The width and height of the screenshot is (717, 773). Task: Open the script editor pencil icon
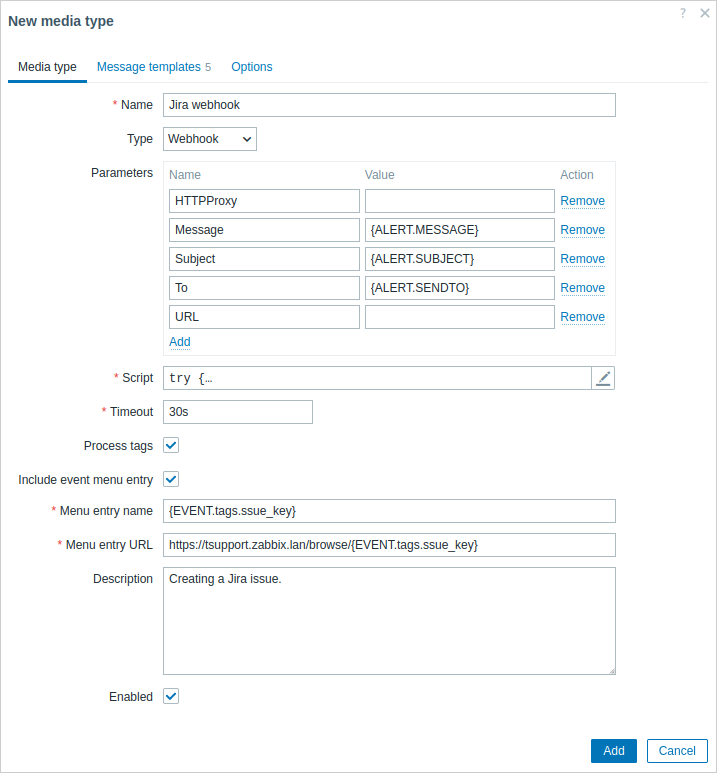[x=603, y=378]
